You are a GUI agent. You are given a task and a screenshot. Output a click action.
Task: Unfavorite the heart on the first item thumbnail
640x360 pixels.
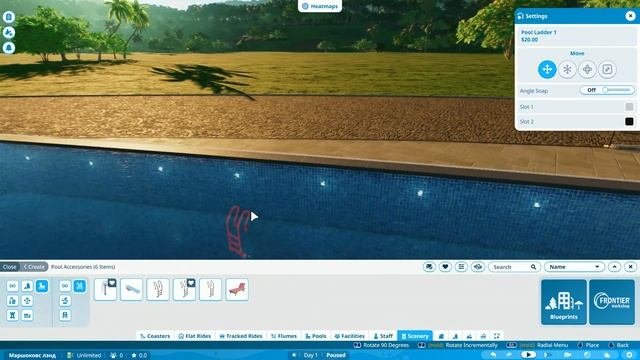click(112, 282)
